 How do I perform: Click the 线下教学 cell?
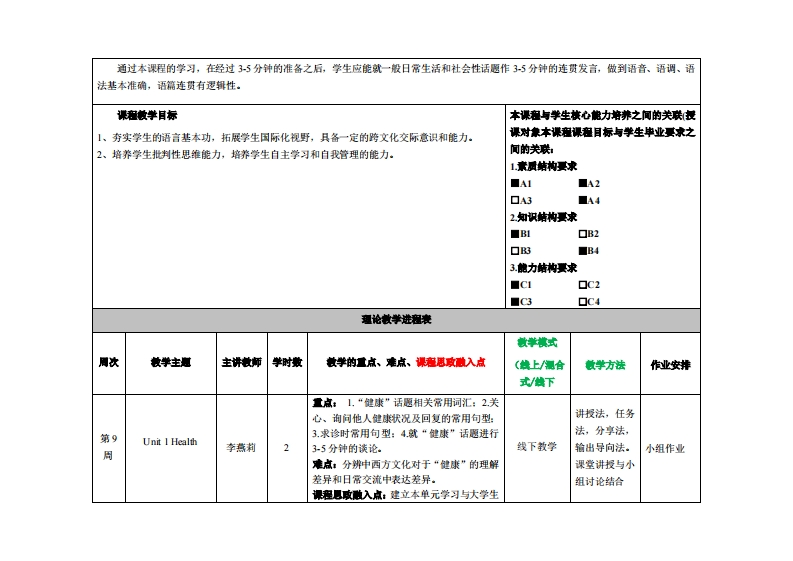click(x=537, y=447)
